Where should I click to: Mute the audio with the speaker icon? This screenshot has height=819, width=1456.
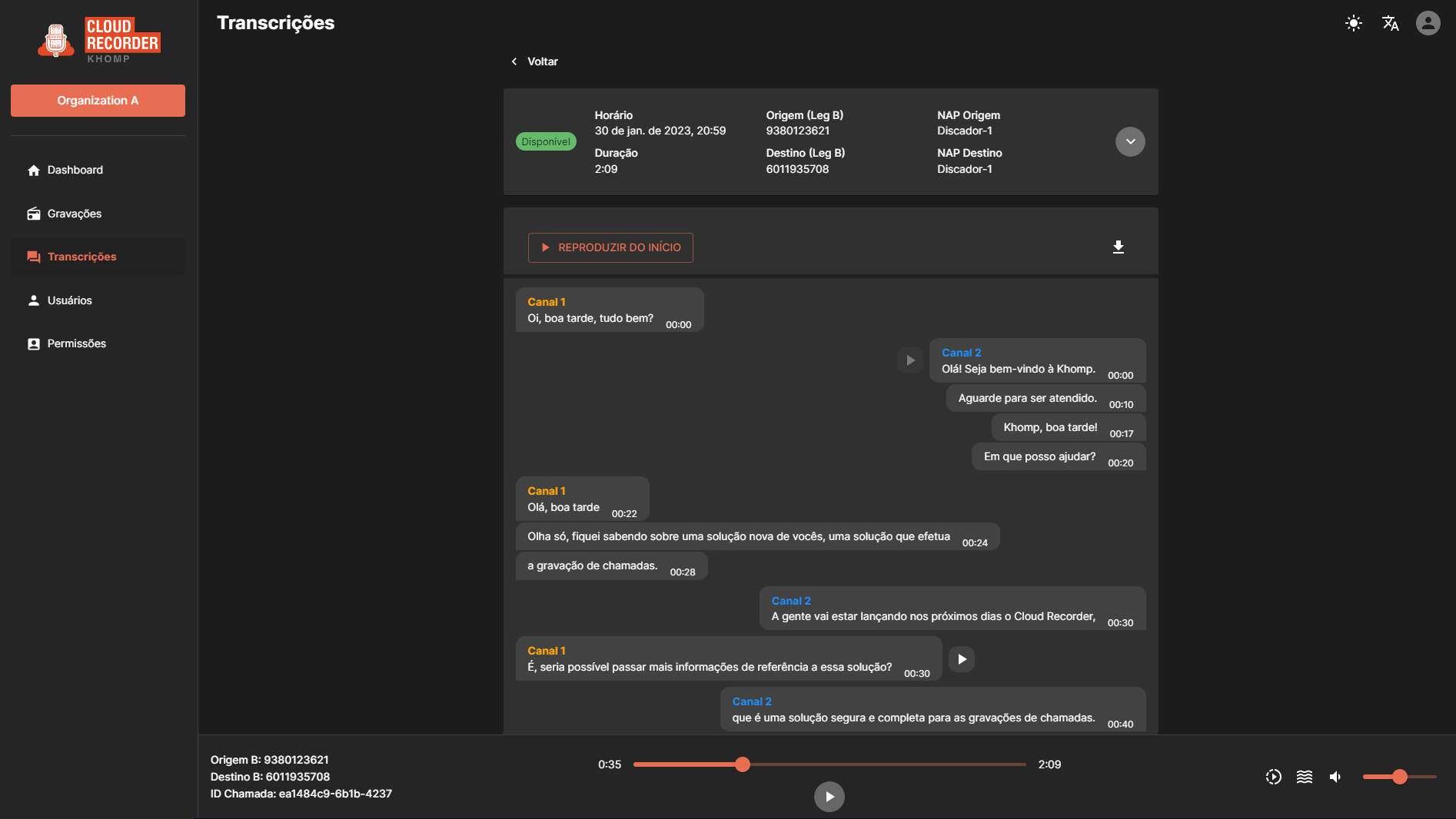coord(1336,777)
